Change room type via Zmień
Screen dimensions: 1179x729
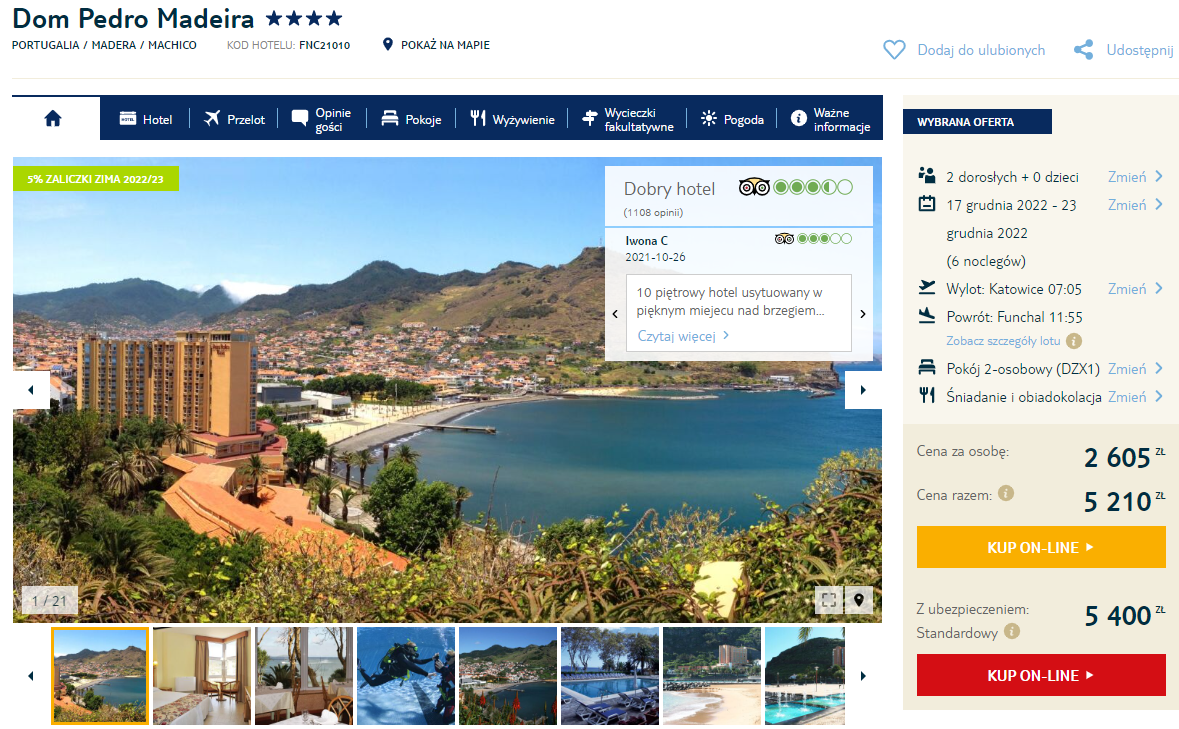pos(1135,369)
